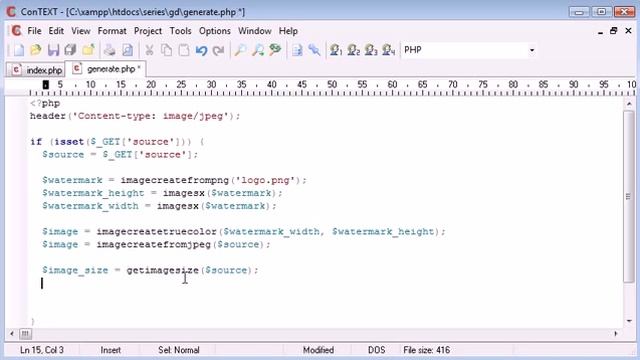Run user command 3 icon
640x360 pixels.
tap(371, 50)
